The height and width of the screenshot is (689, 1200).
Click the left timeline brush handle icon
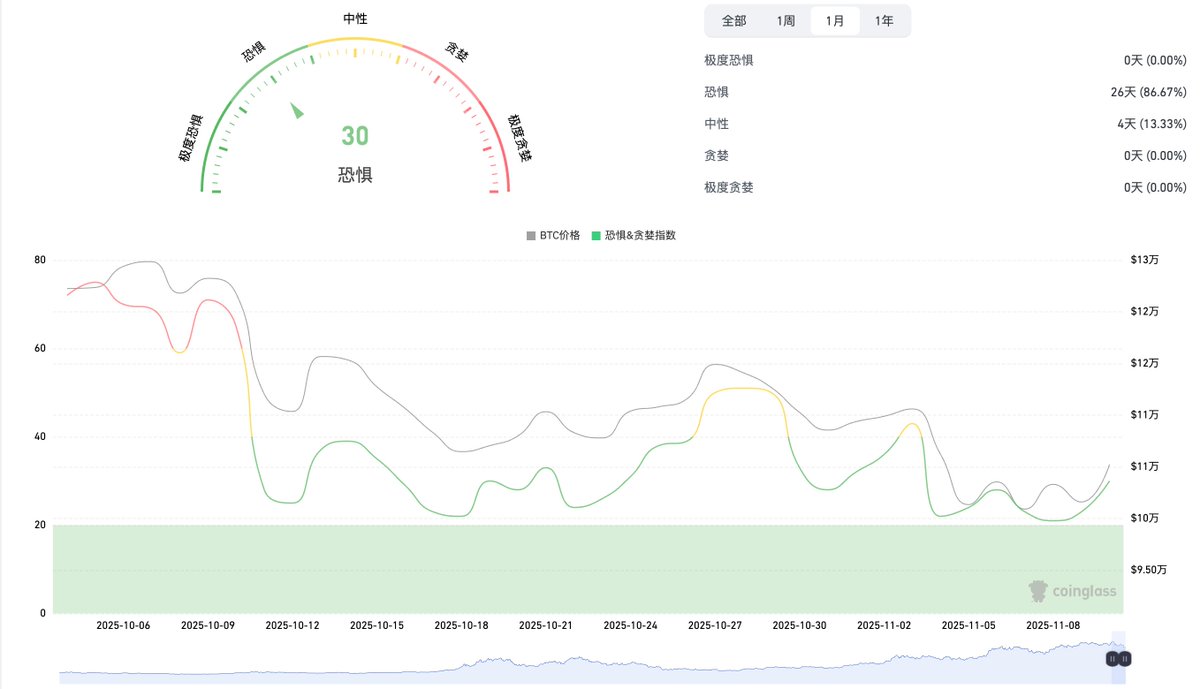pos(1112,659)
